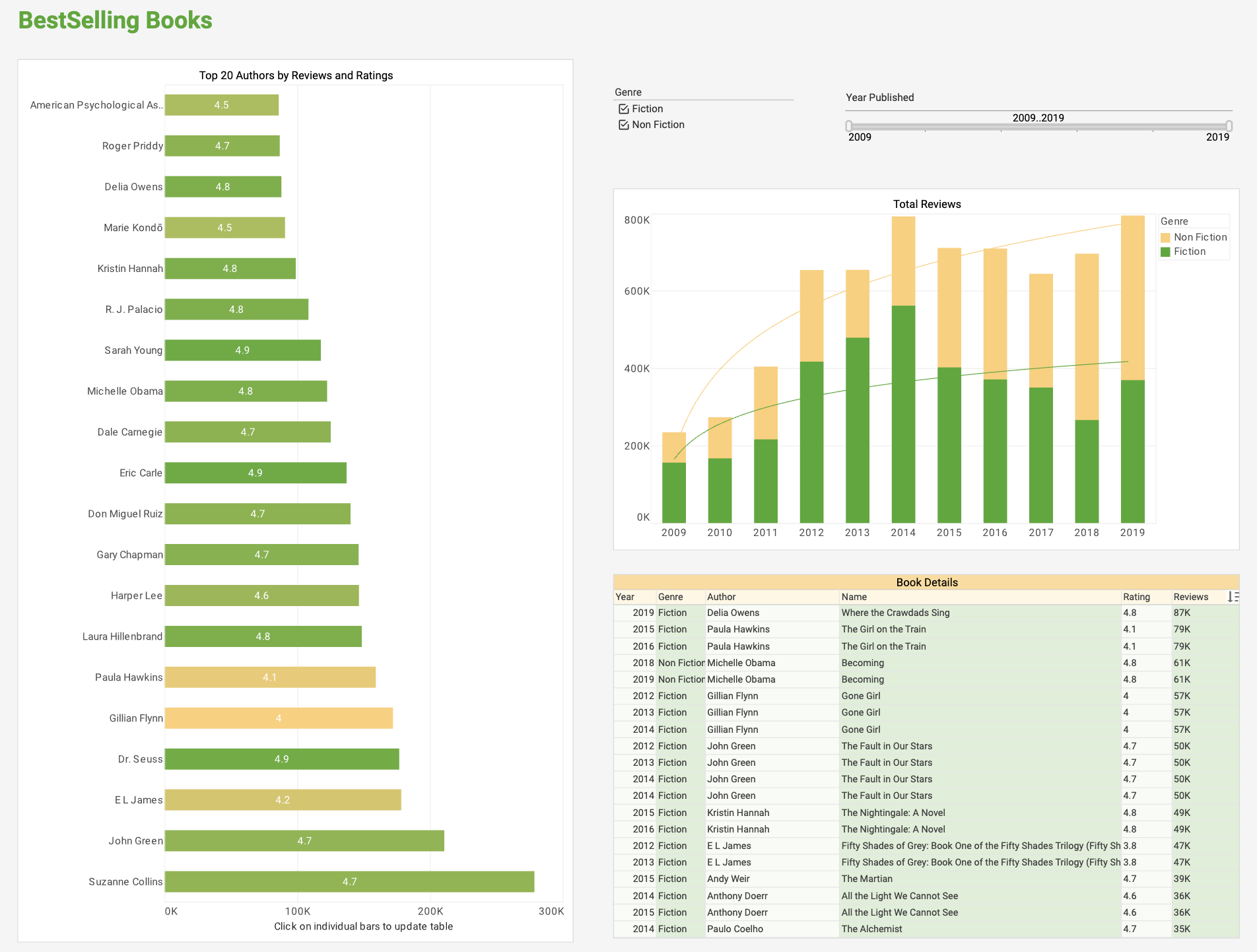Click the 2009..2019 range slider track

click(x=1038, y=126)
